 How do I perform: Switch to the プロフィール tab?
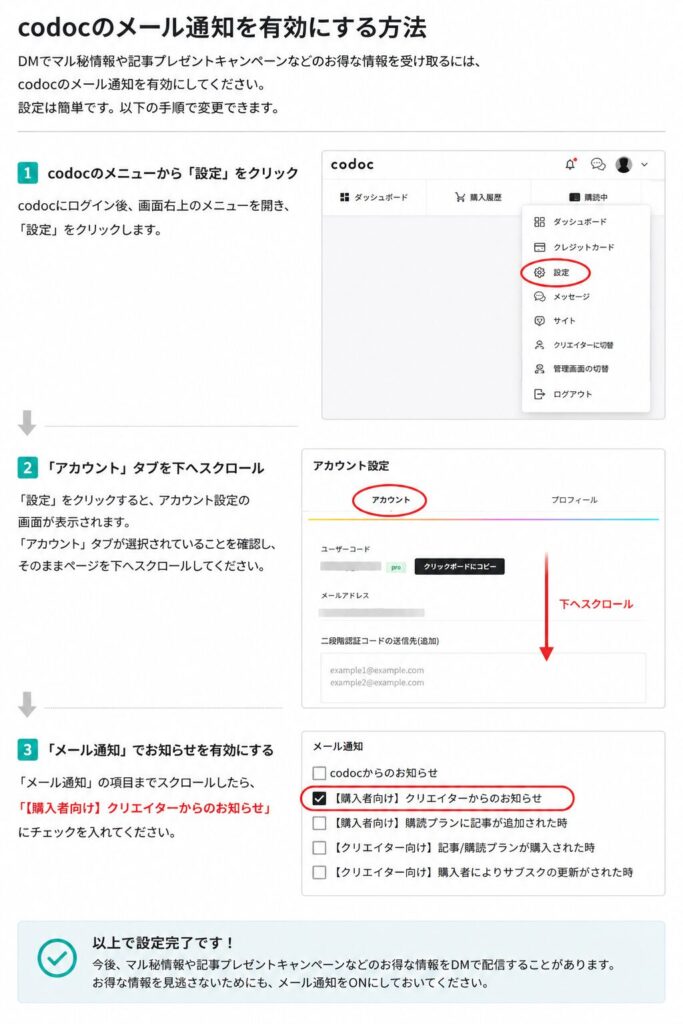tap(574, 500)
